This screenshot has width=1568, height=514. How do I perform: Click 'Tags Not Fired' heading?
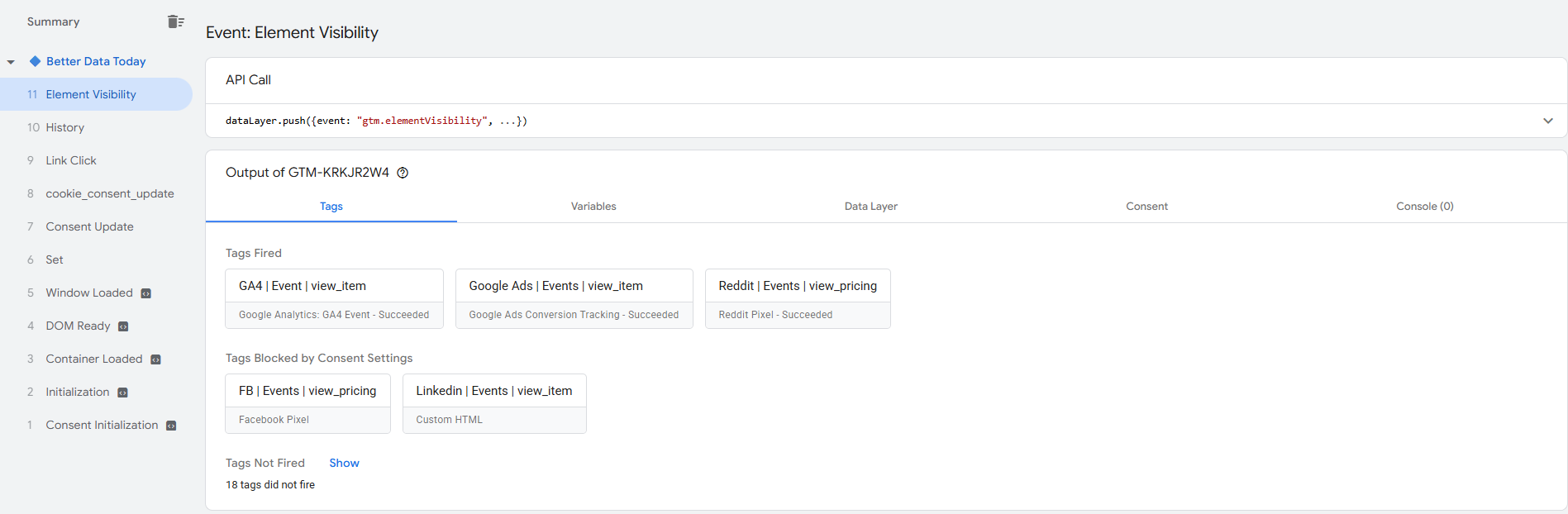point(265,463)
